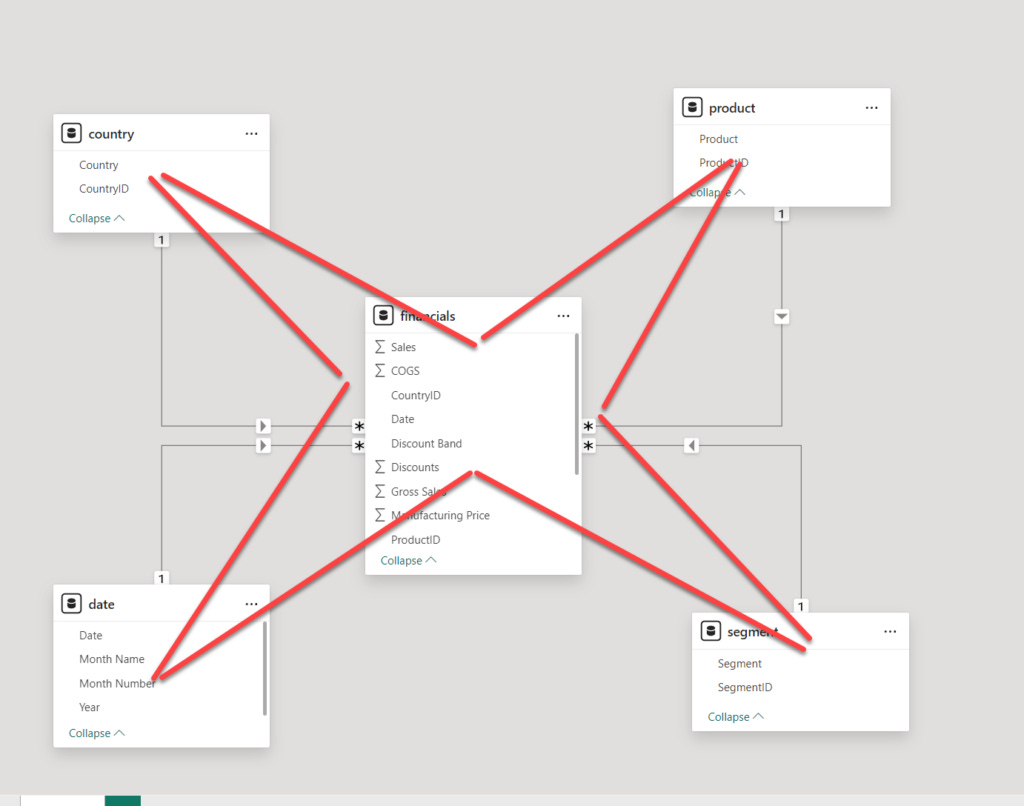Viewport: 1024px width, 806px height.
Task: Select the financials table header title
Action: (428, 316)
